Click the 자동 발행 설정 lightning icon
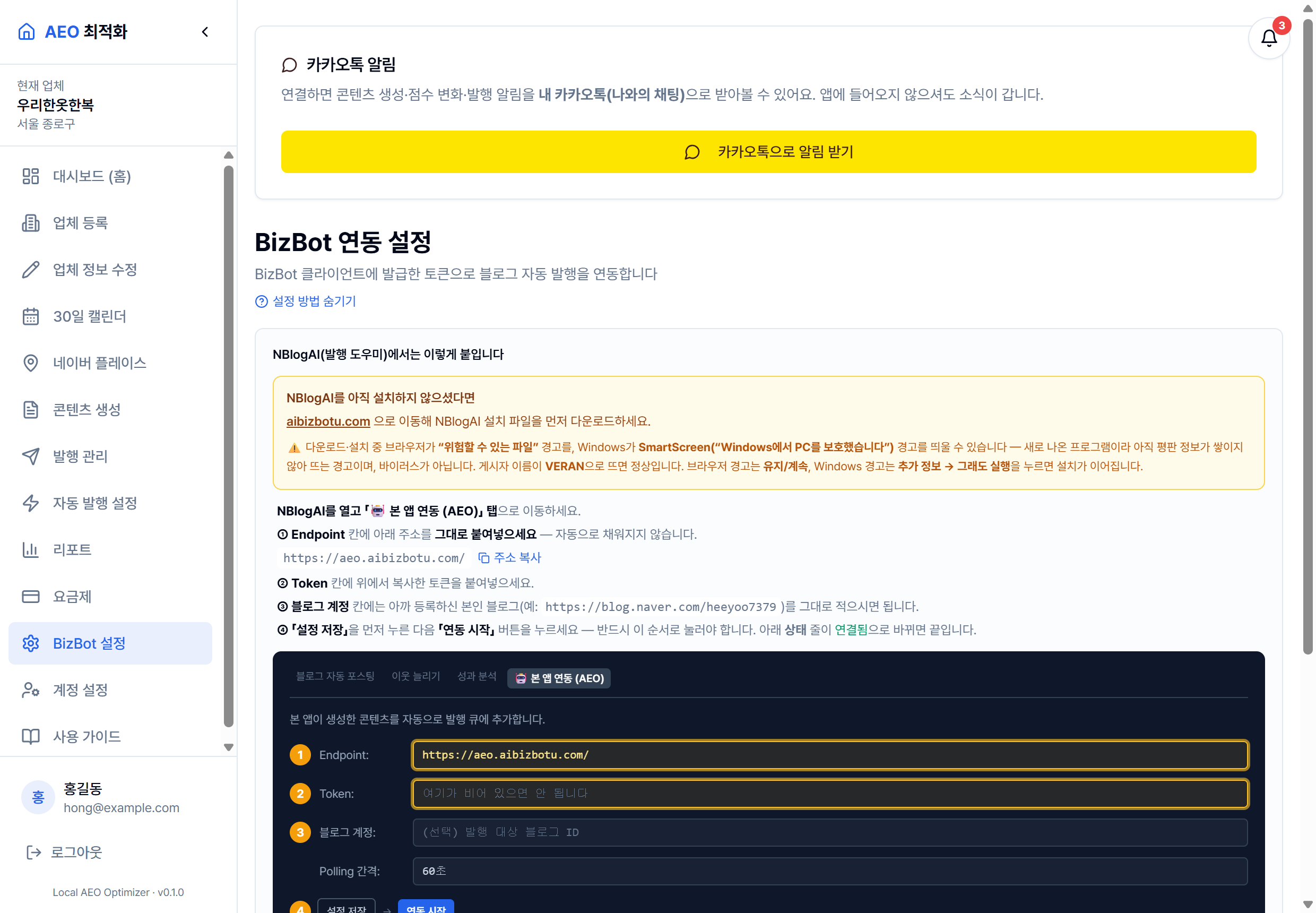Screen dimensions: 1316x913 [31, 503]
